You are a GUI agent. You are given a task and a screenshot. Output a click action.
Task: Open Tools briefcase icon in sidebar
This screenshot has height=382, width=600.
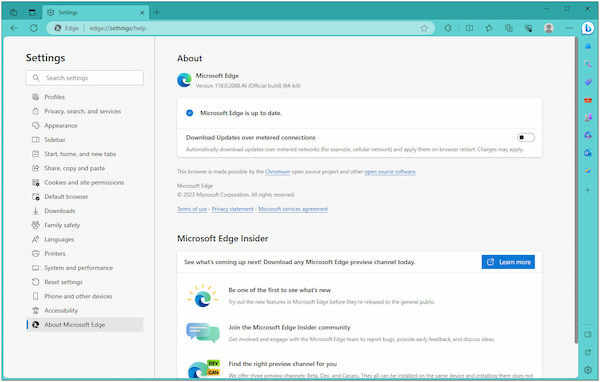588,100
